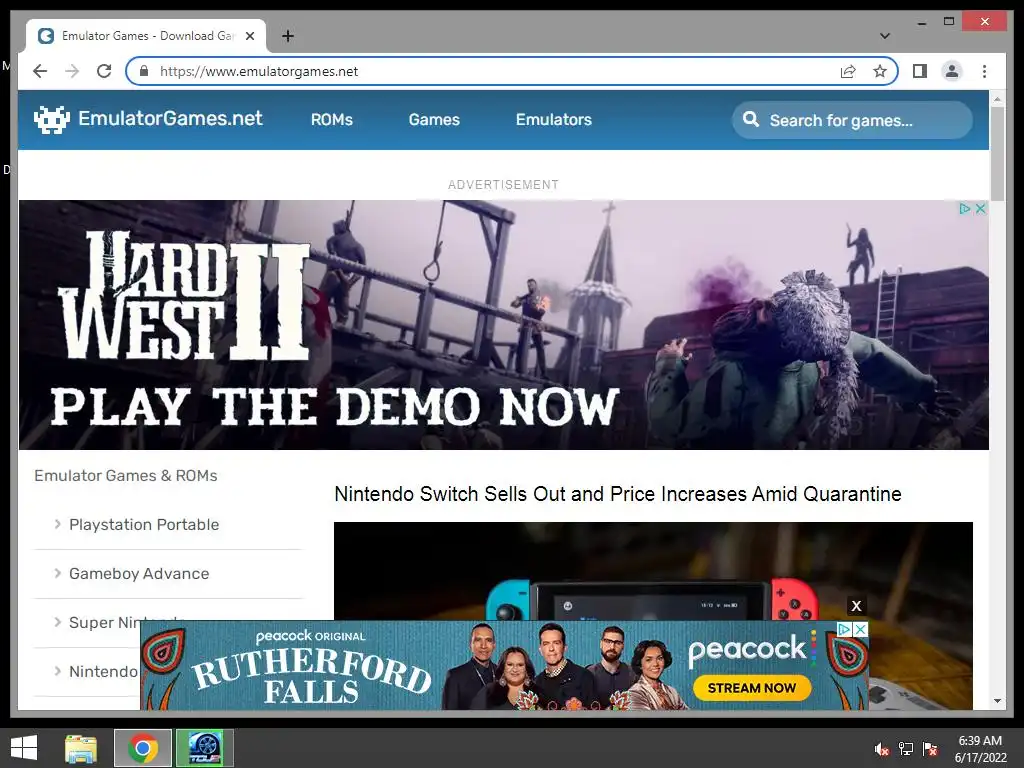This screenshot has height=768, width=1024.
Task: Click AdChoices icon on Peacock banner
Action: (x=844, y=629)
